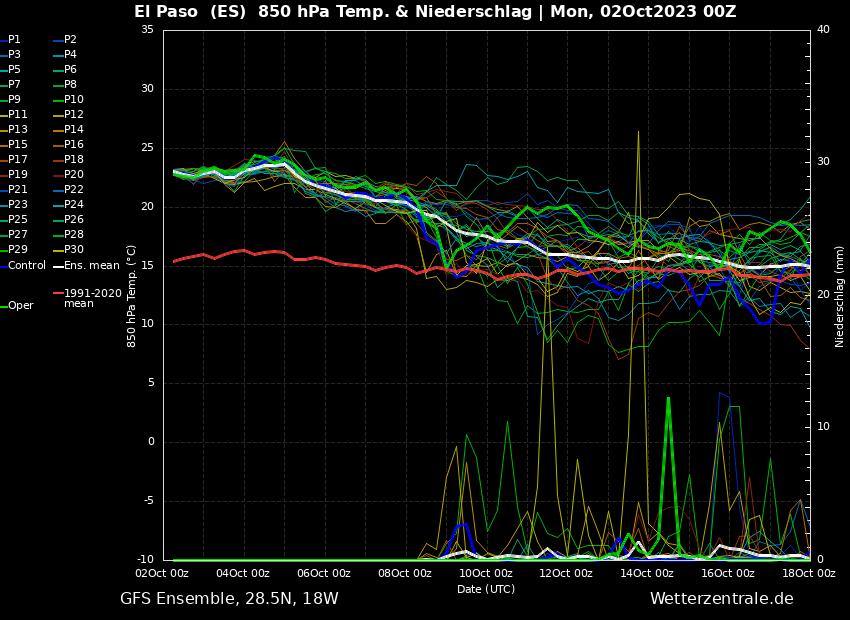
Task: Click the Date (UTC) axis label
Action: (486, 589)
